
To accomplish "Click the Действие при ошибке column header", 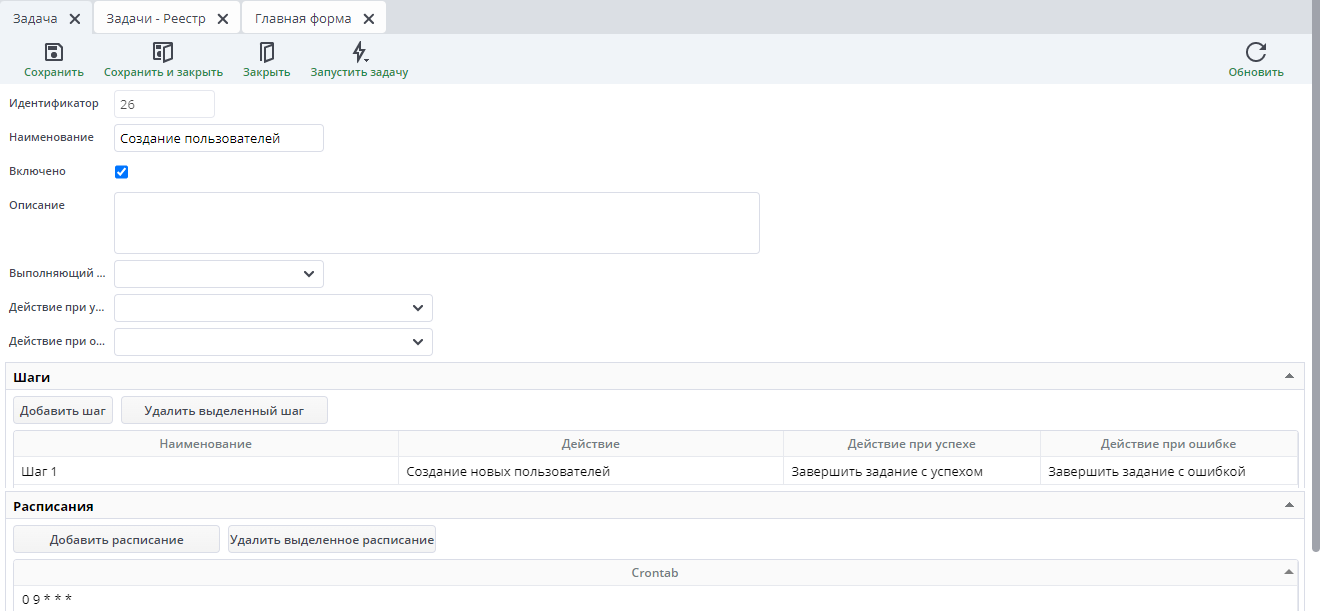I will pos(1169,444).
